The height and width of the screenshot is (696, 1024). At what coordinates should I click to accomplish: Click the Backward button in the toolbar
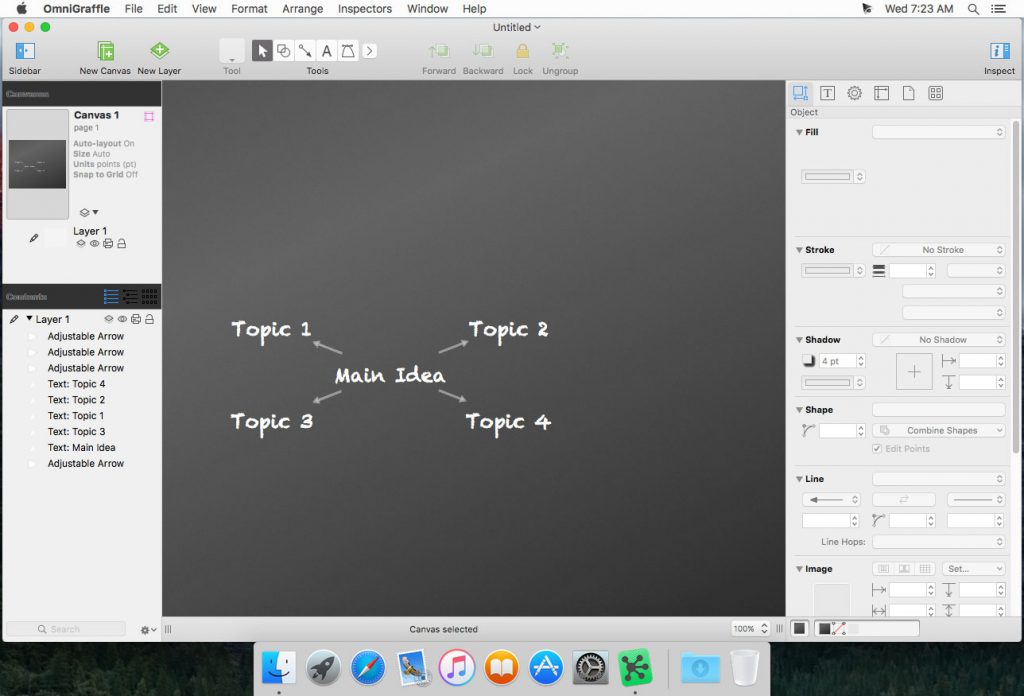coord(483,50)
